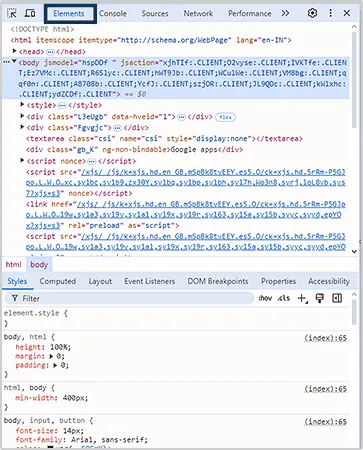Show more tabs chevron
Screen dimensions: 363x450
[285, 13]
